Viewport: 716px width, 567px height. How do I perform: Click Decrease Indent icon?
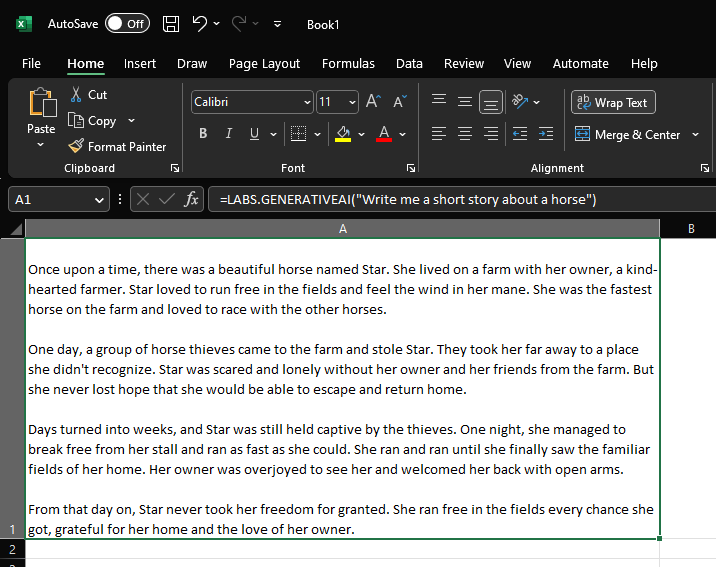[520, 134]
